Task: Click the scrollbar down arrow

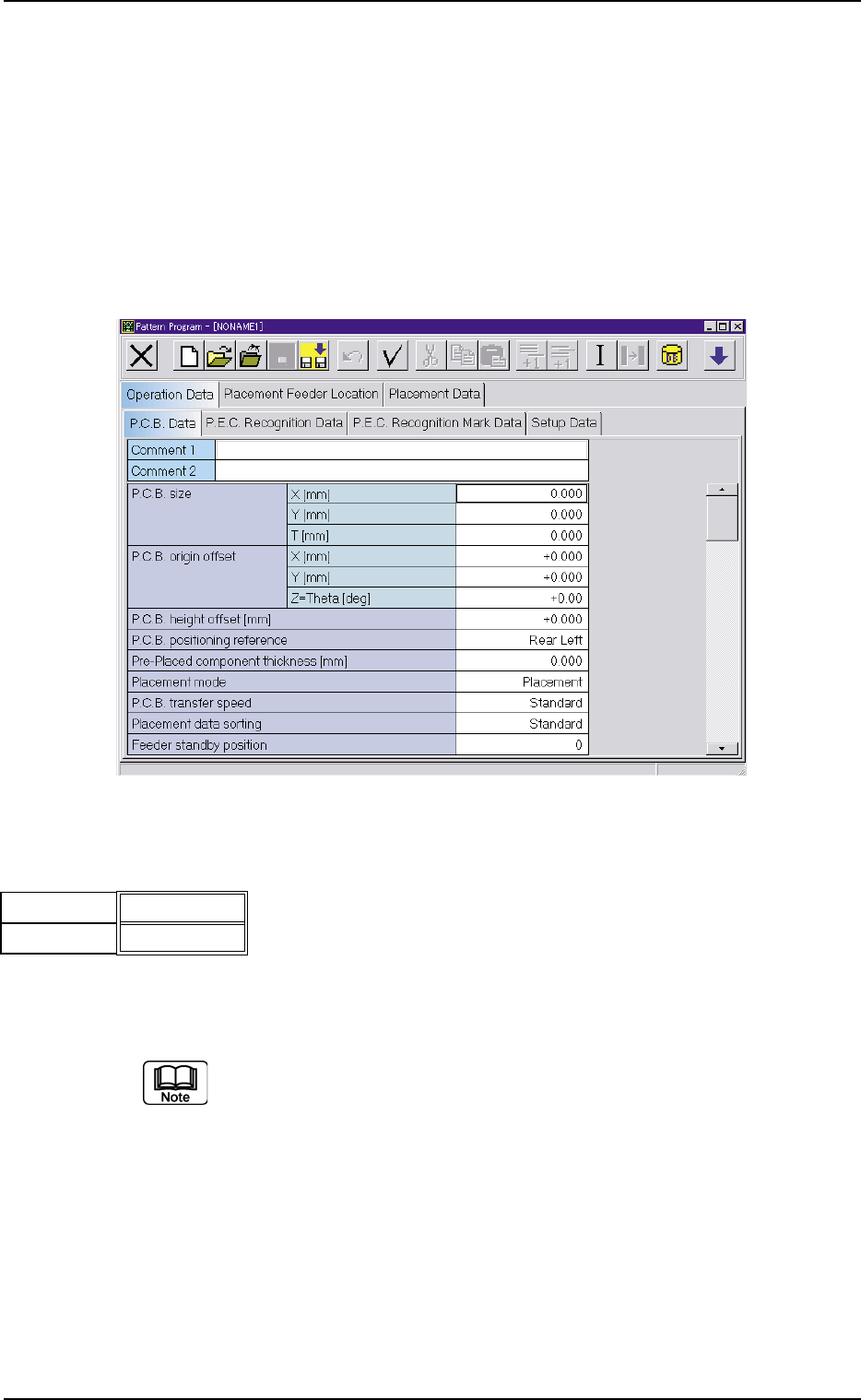Action: pos(723,748)
